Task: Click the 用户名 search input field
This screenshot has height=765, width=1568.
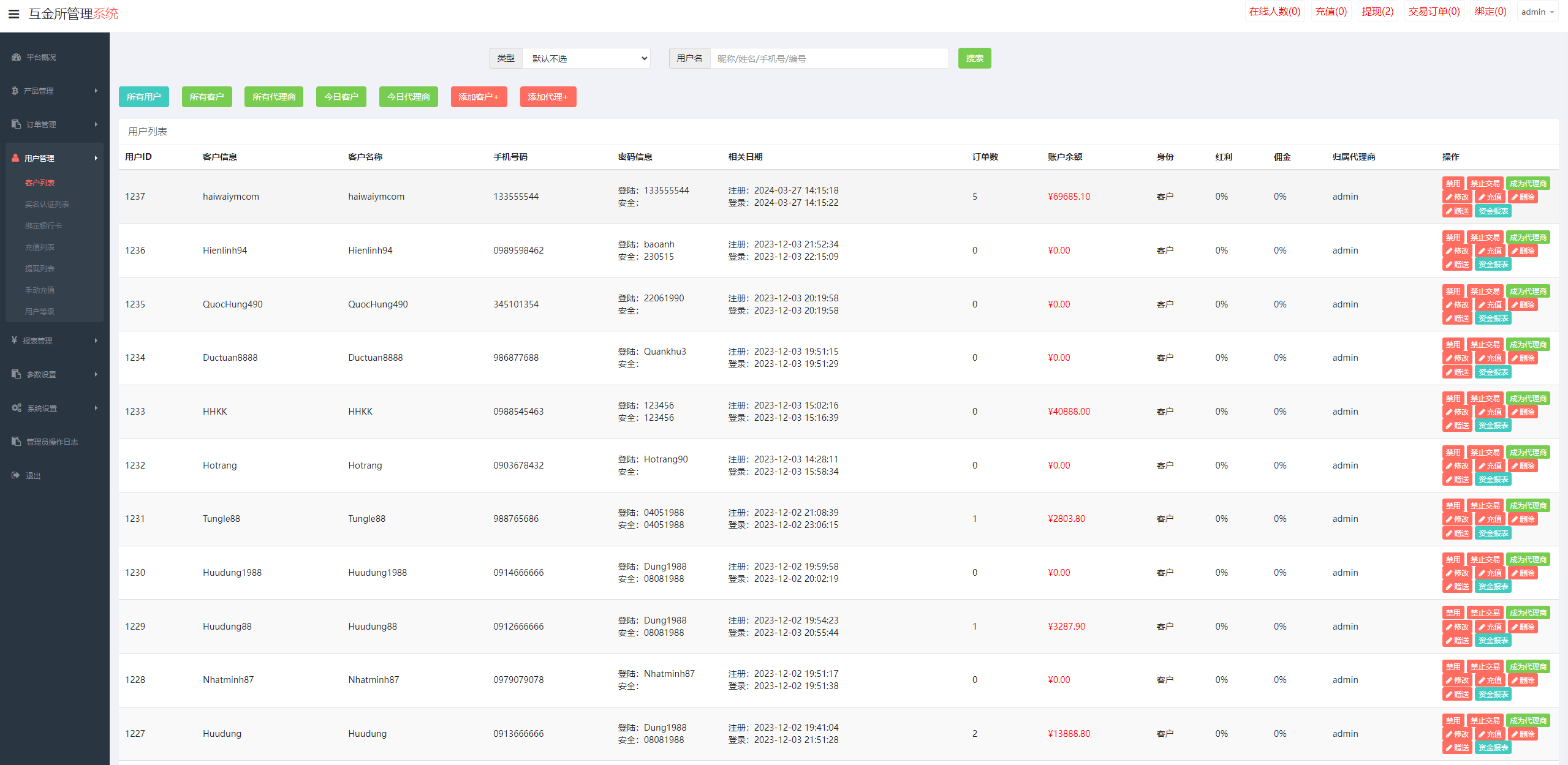Action: coord(829,58)
